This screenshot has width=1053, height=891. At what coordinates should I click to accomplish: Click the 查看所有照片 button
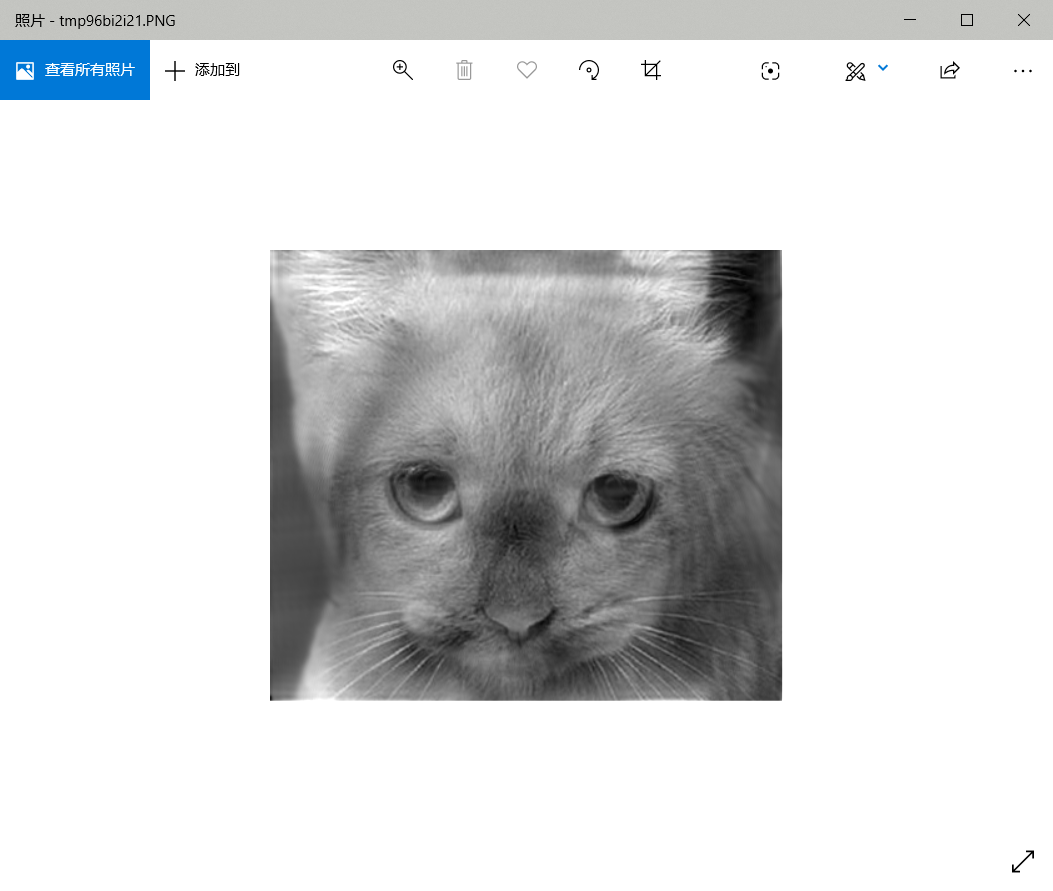point(75,70)
